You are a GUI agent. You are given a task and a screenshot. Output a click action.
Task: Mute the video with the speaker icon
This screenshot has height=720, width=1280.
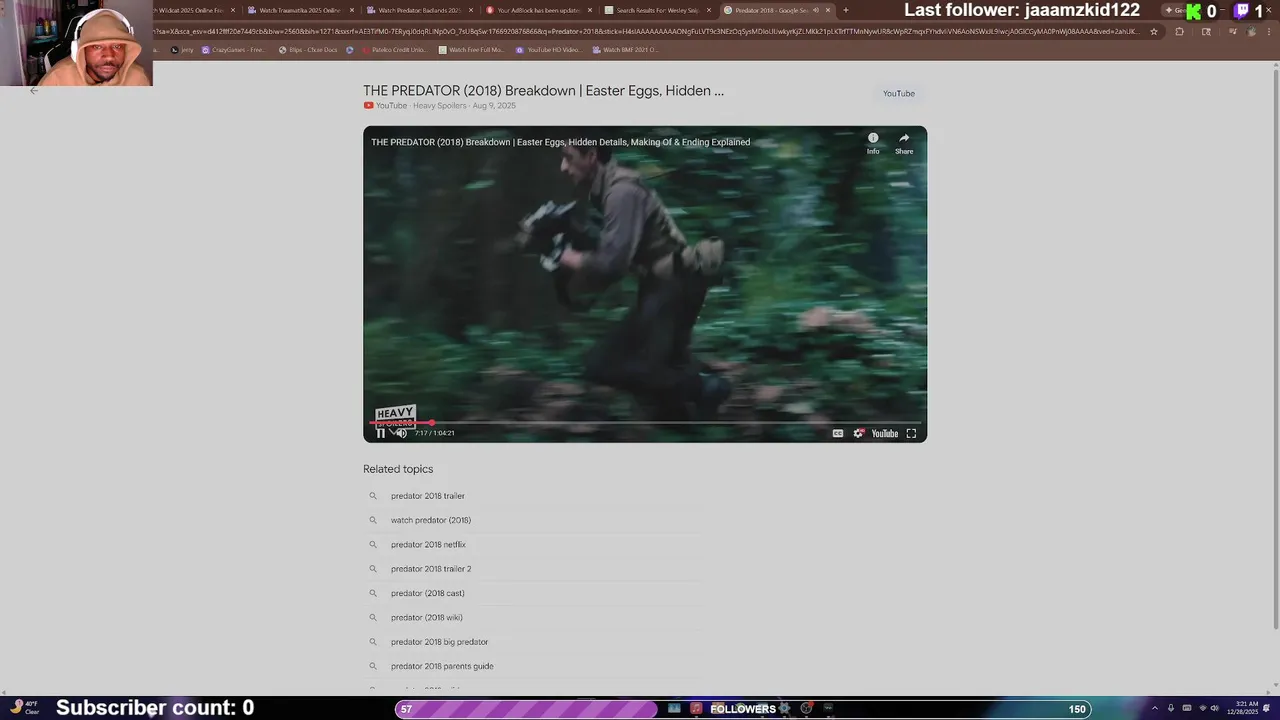pos(401,433)
